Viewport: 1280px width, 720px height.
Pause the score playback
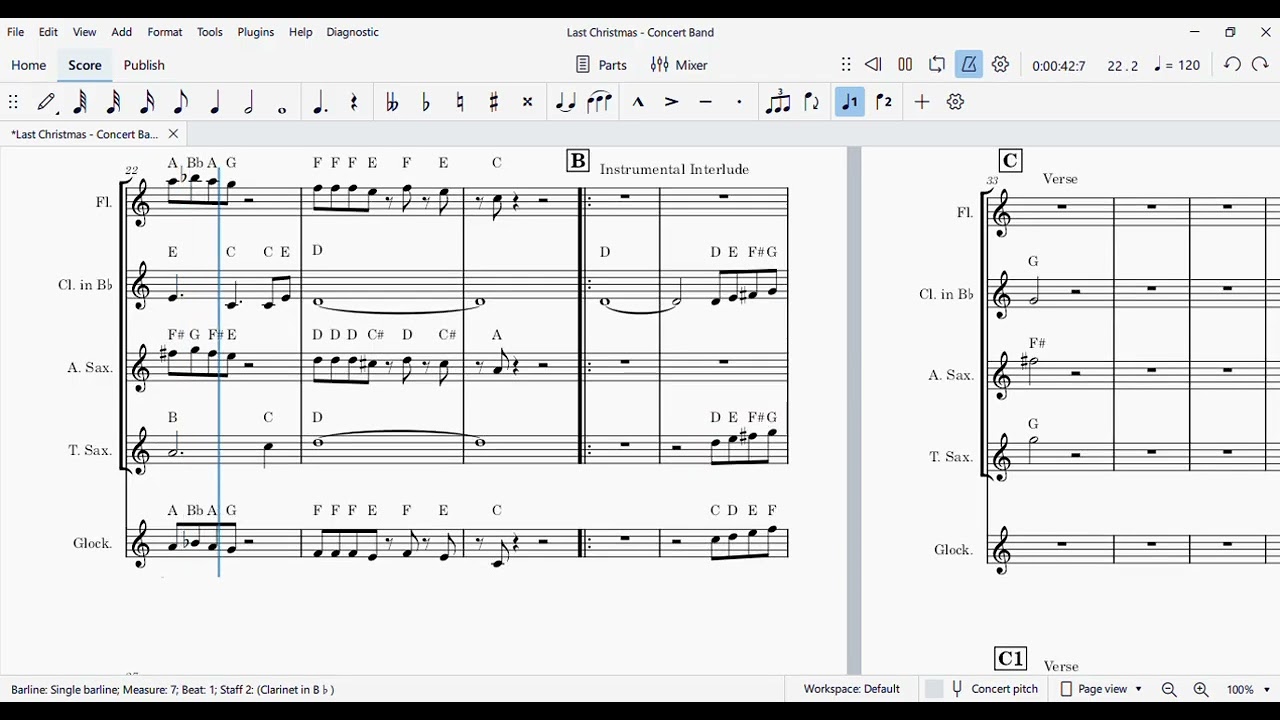coord(905,65)
